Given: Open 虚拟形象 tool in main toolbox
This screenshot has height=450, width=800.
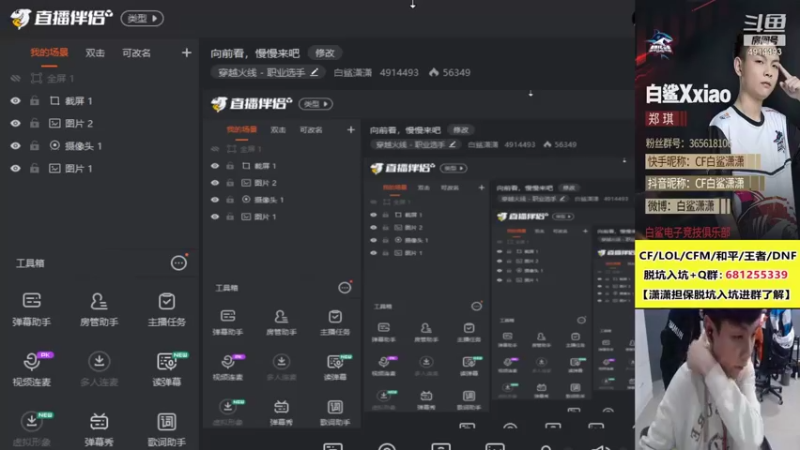Looking at the screenshot, I should click(x=32, y=429).
